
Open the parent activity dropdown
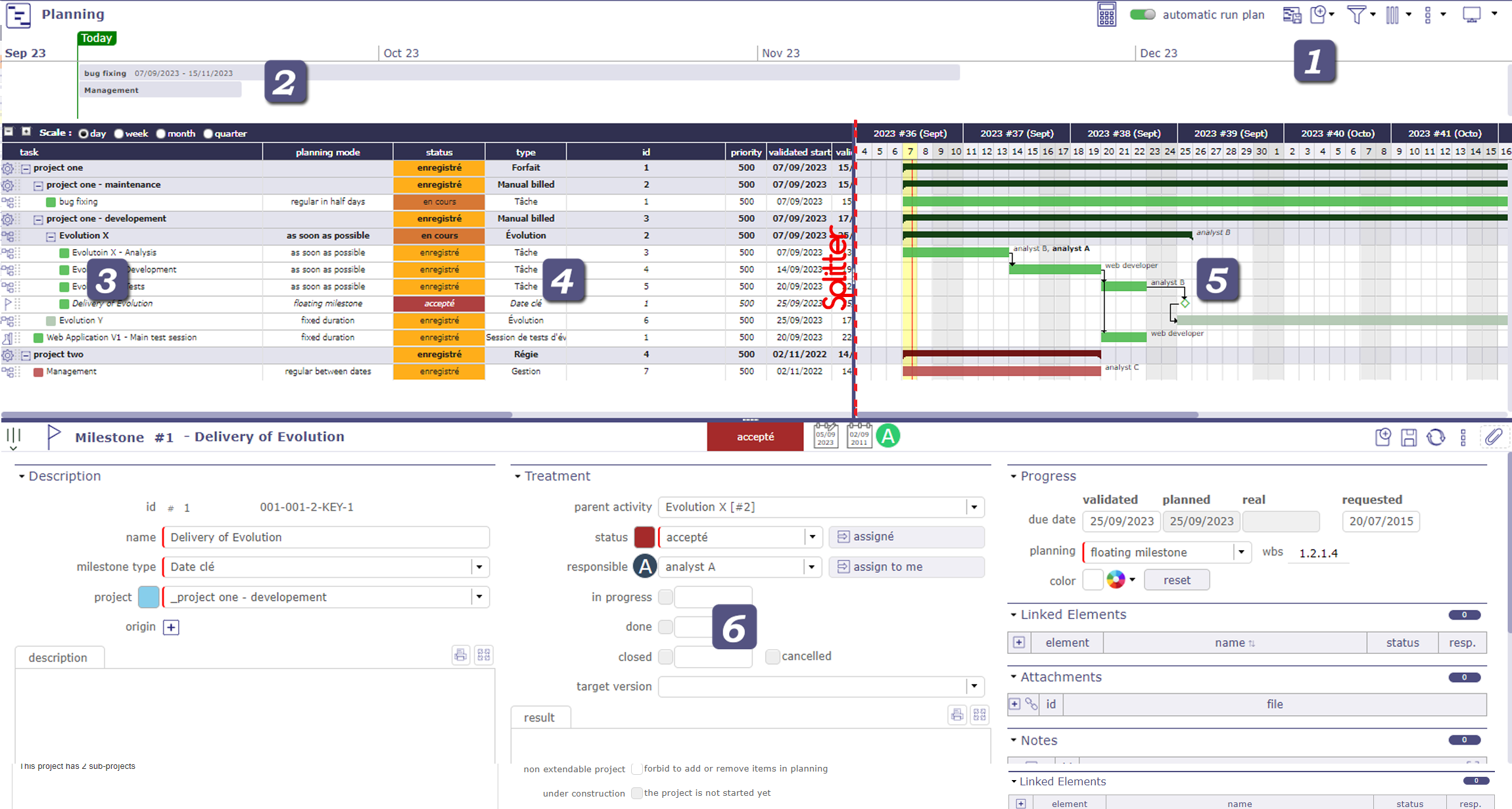pos(974,507)
